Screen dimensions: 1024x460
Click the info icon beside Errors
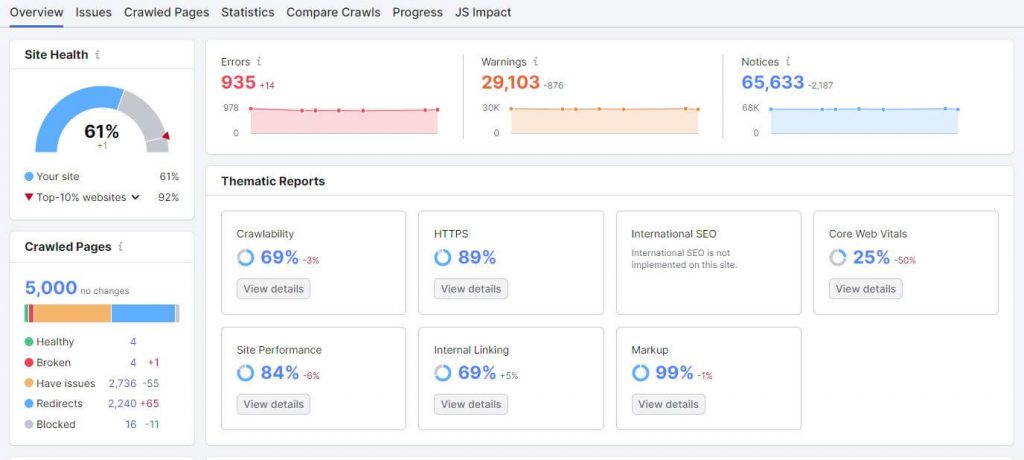click(259, 62)
